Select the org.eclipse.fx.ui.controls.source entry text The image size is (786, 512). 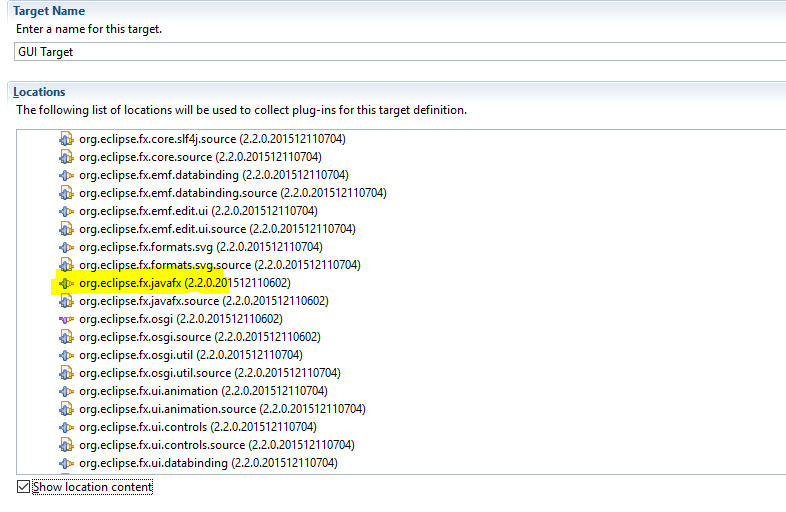(x=217, y=445)
